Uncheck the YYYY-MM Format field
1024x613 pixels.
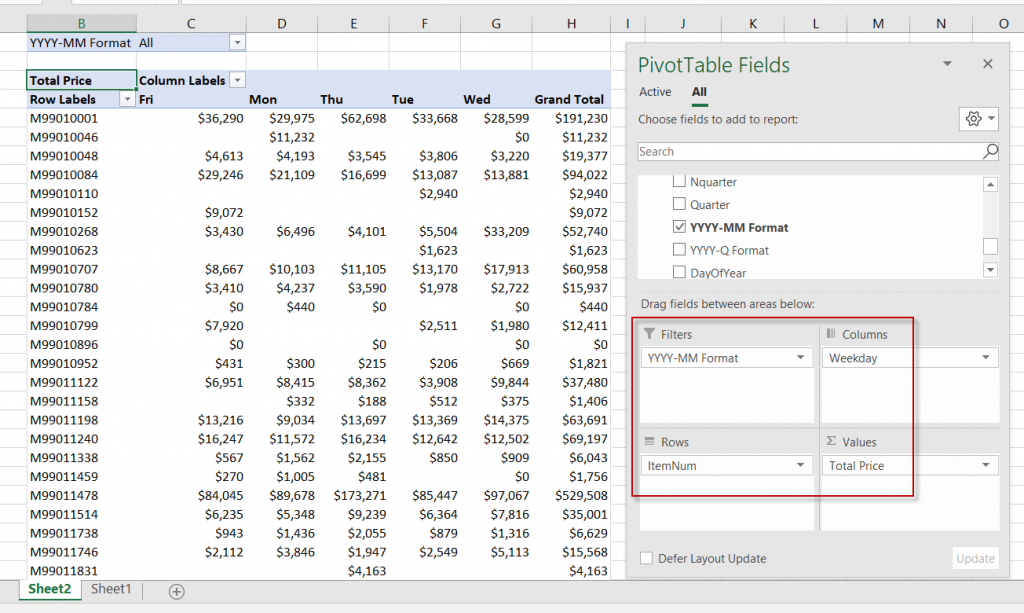click(680, 227)
